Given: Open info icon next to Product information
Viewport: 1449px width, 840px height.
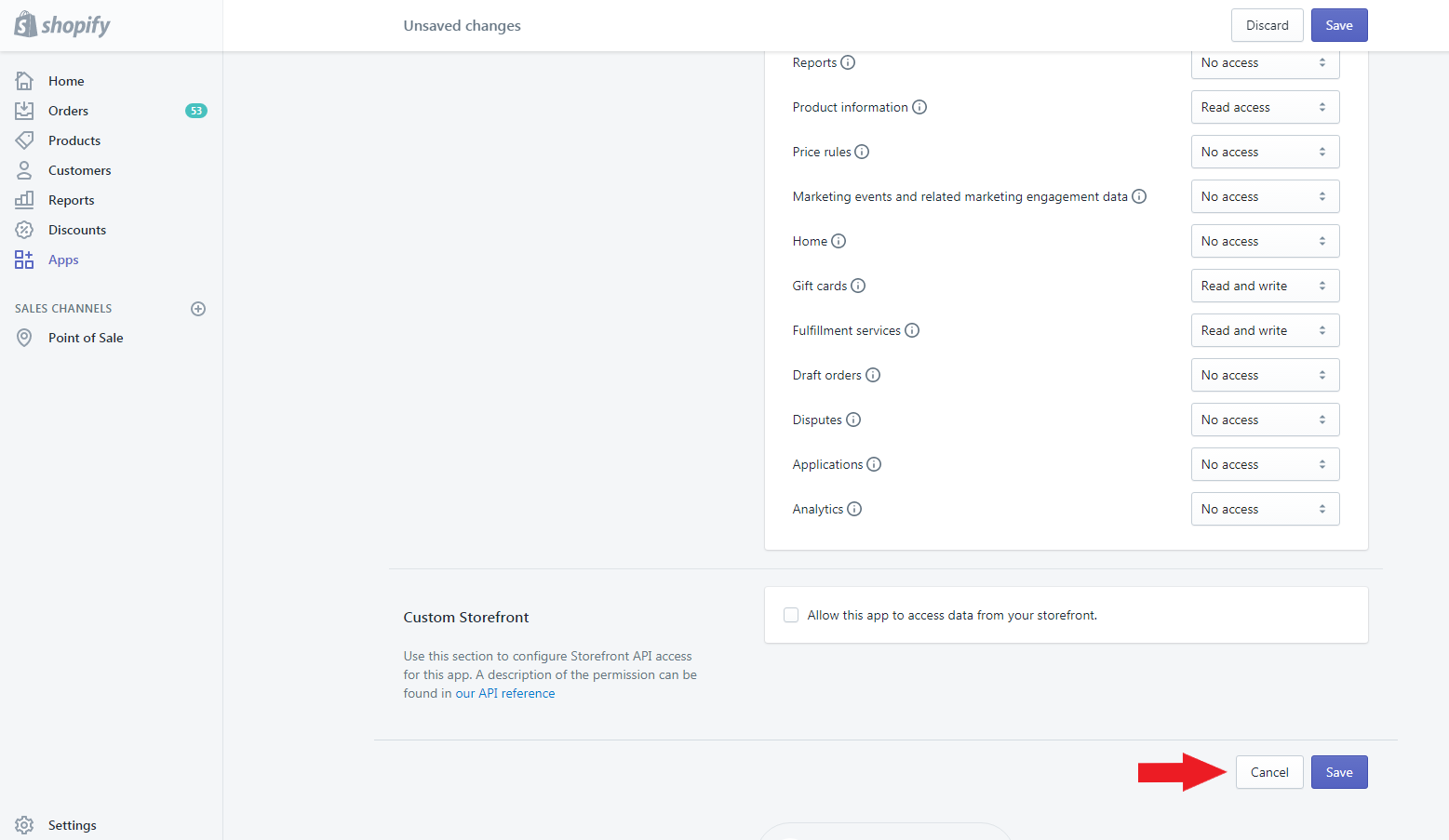Looking at the screenshot, I should pos(919,107).
